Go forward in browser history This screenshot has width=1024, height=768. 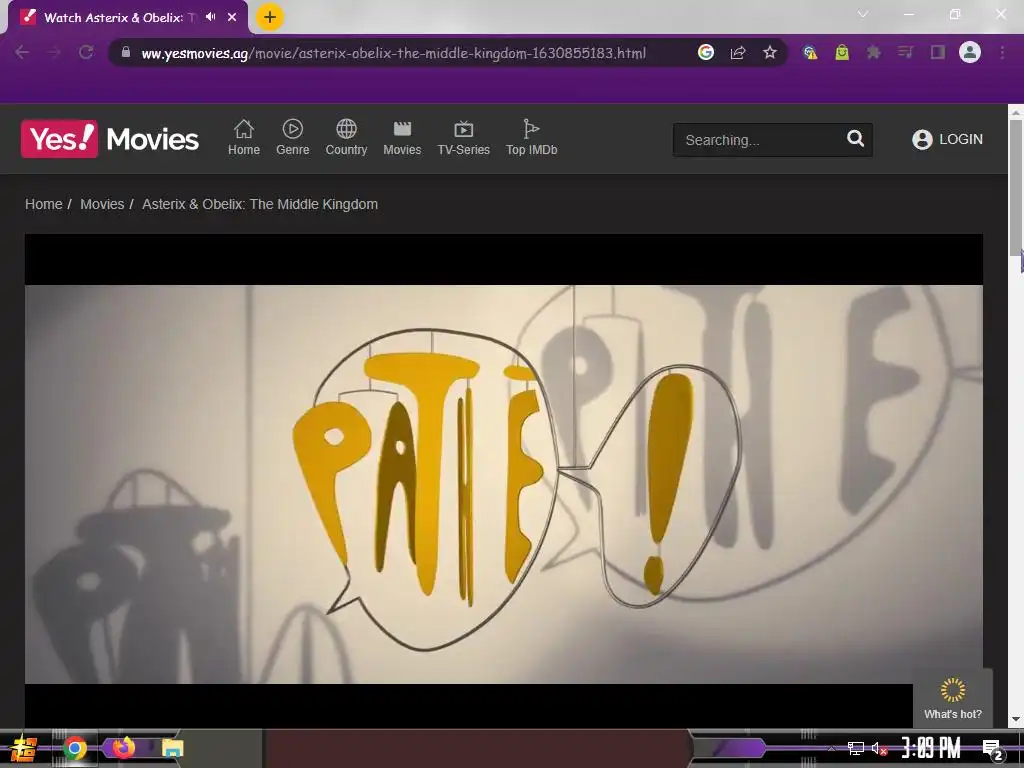[54, 52]
